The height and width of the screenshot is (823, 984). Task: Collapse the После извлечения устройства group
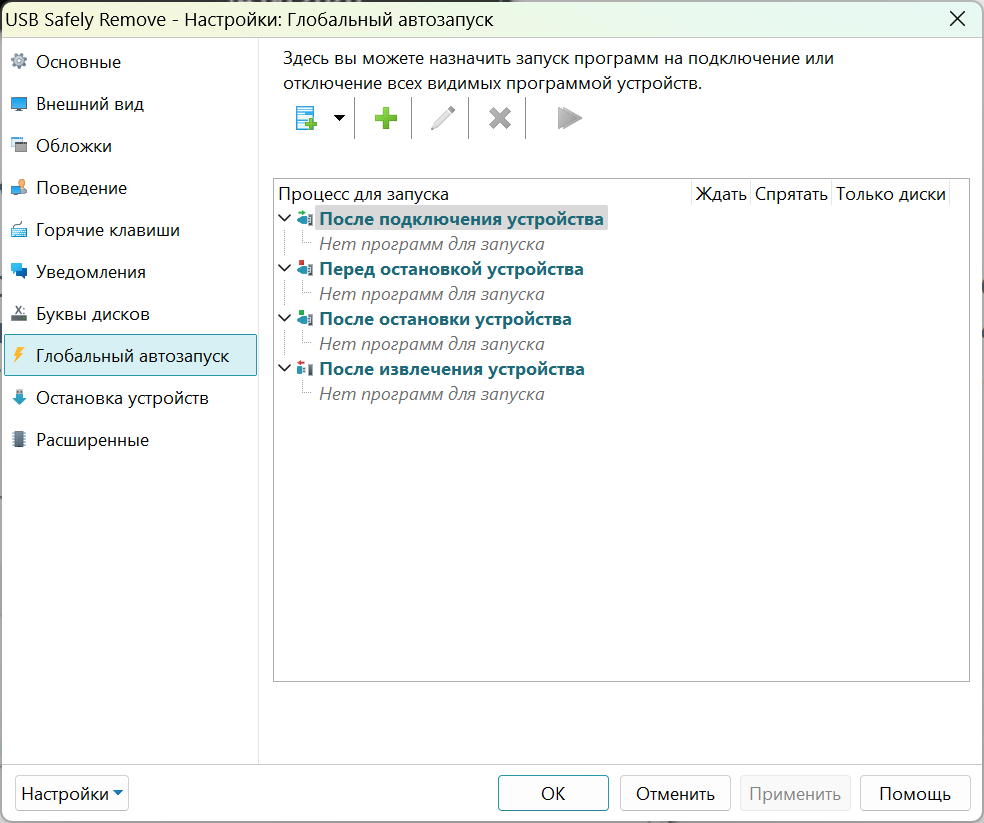[x=284, y=368]
